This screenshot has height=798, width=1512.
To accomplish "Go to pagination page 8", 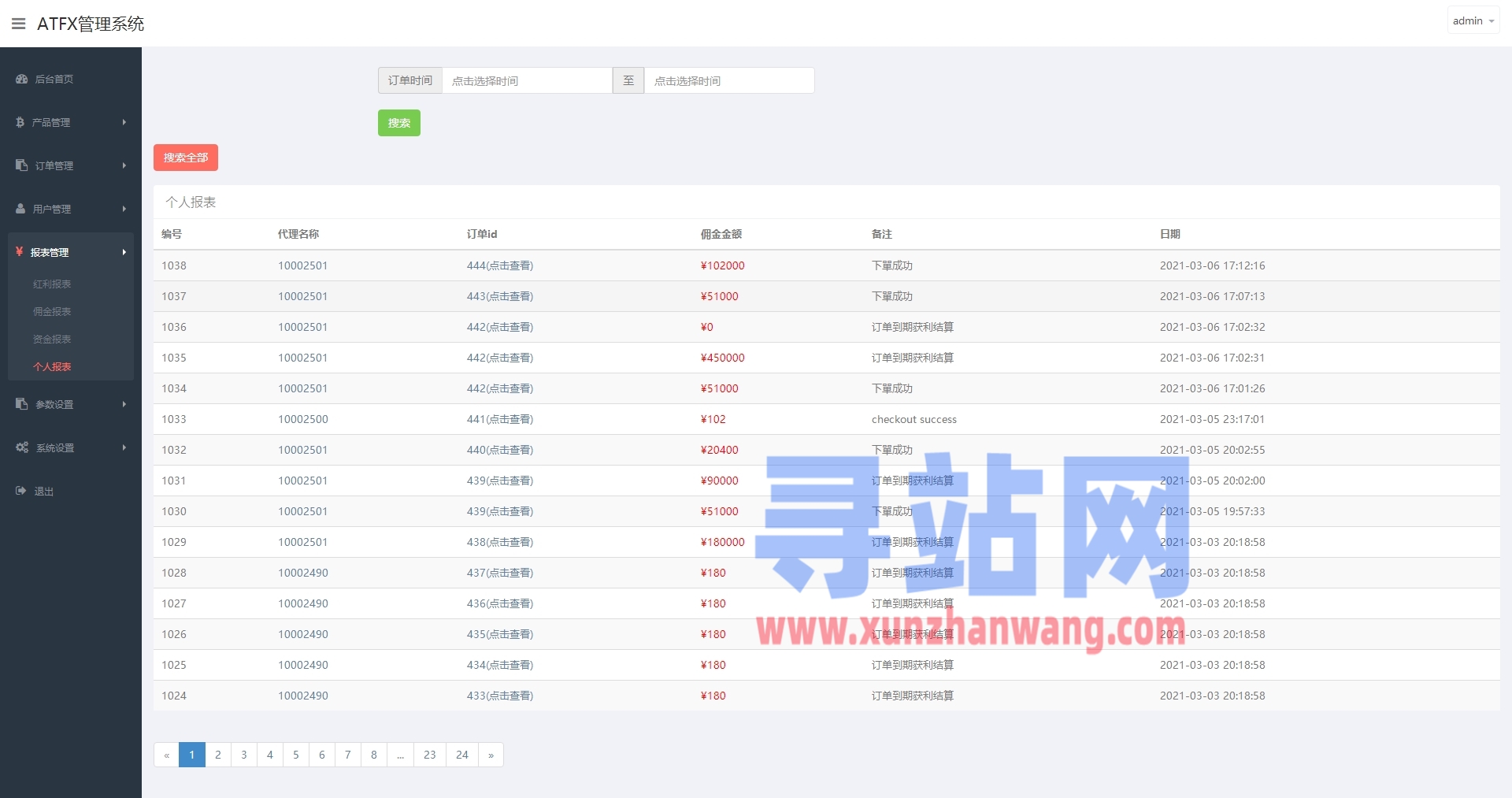I will coord(374,755).
